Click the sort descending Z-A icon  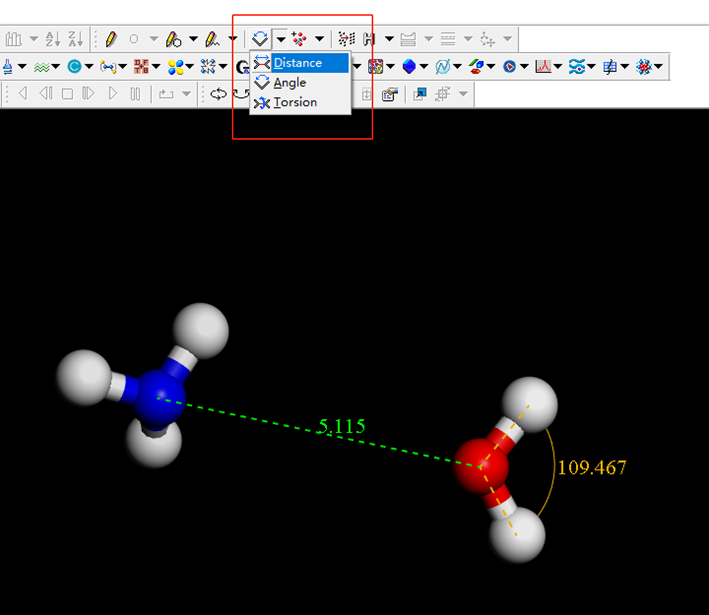click(76, 40)
